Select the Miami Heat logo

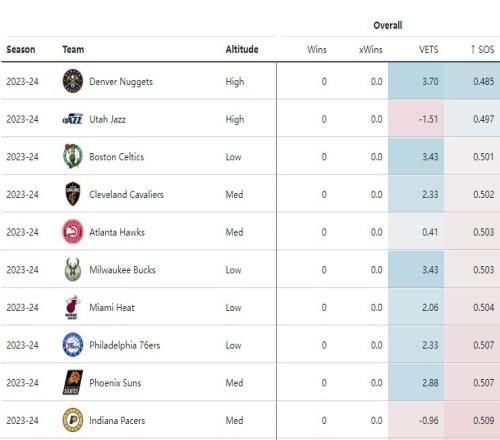point(73,307)
